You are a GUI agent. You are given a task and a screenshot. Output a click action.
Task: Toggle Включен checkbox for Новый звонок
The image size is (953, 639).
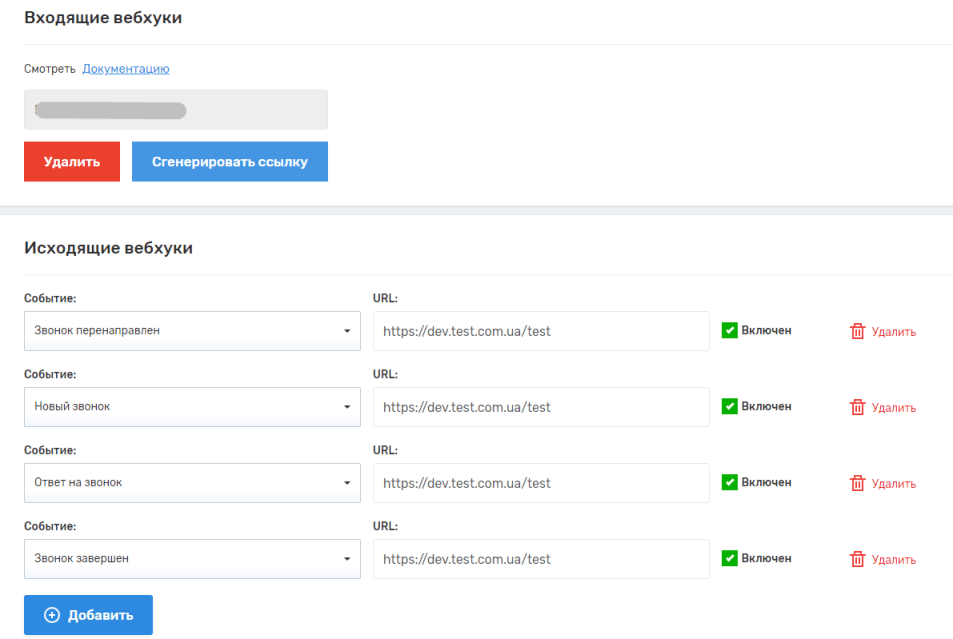coord(730,406)
